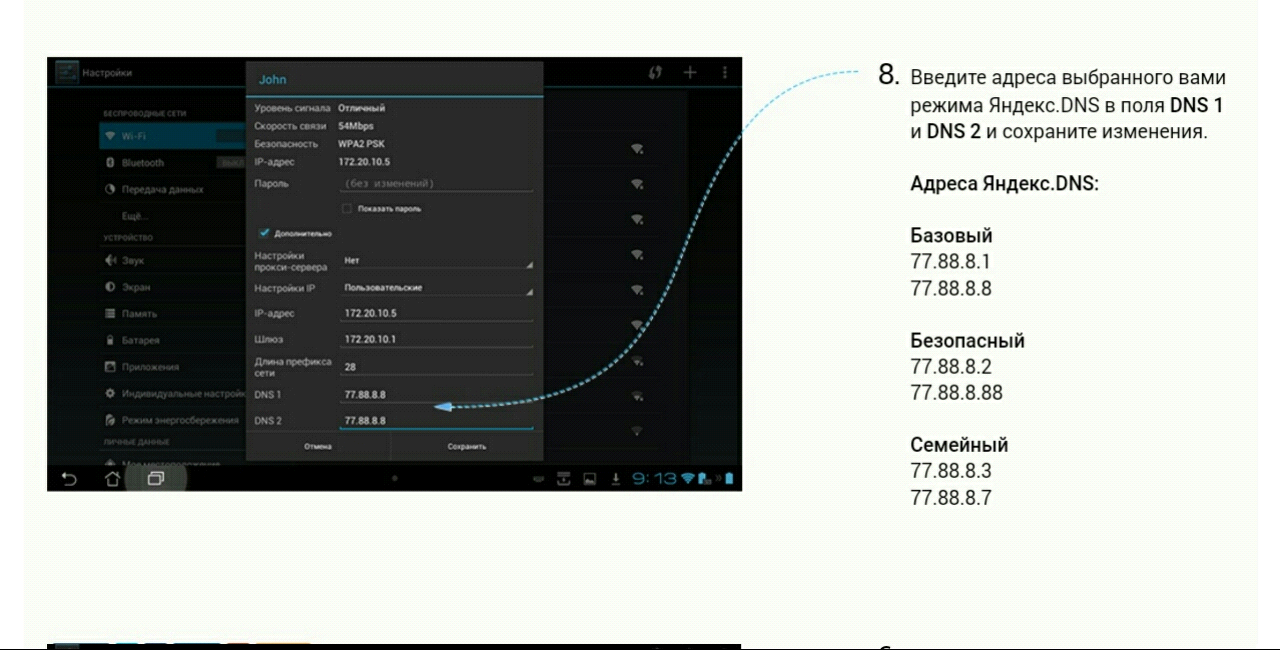This screenshot has height=650, width=1280.
Task: Click the Шлюз field showing 172.20.10.1
Action: pos(437,340)
